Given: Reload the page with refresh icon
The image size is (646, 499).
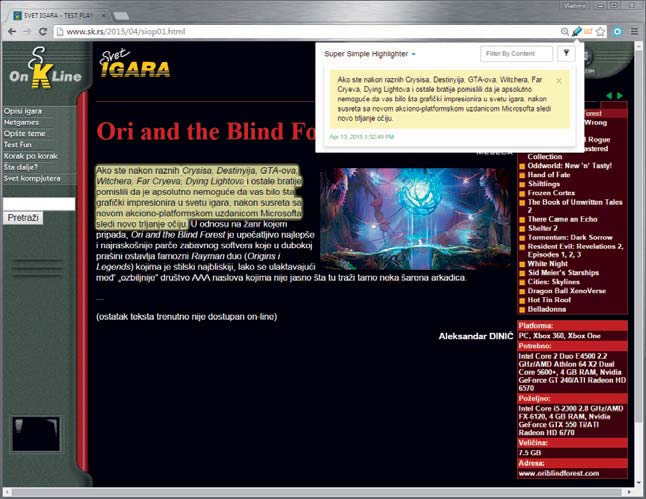Looking at the screenshot, I should pyautogui.click(x=43, y=31).
